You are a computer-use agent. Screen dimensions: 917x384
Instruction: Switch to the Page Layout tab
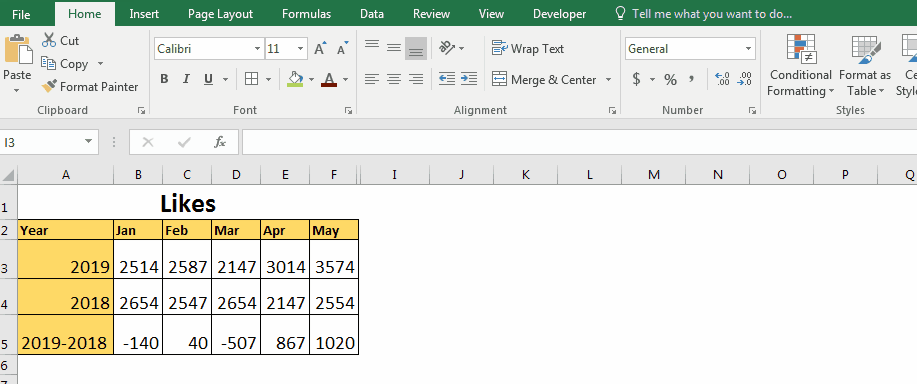220,13
